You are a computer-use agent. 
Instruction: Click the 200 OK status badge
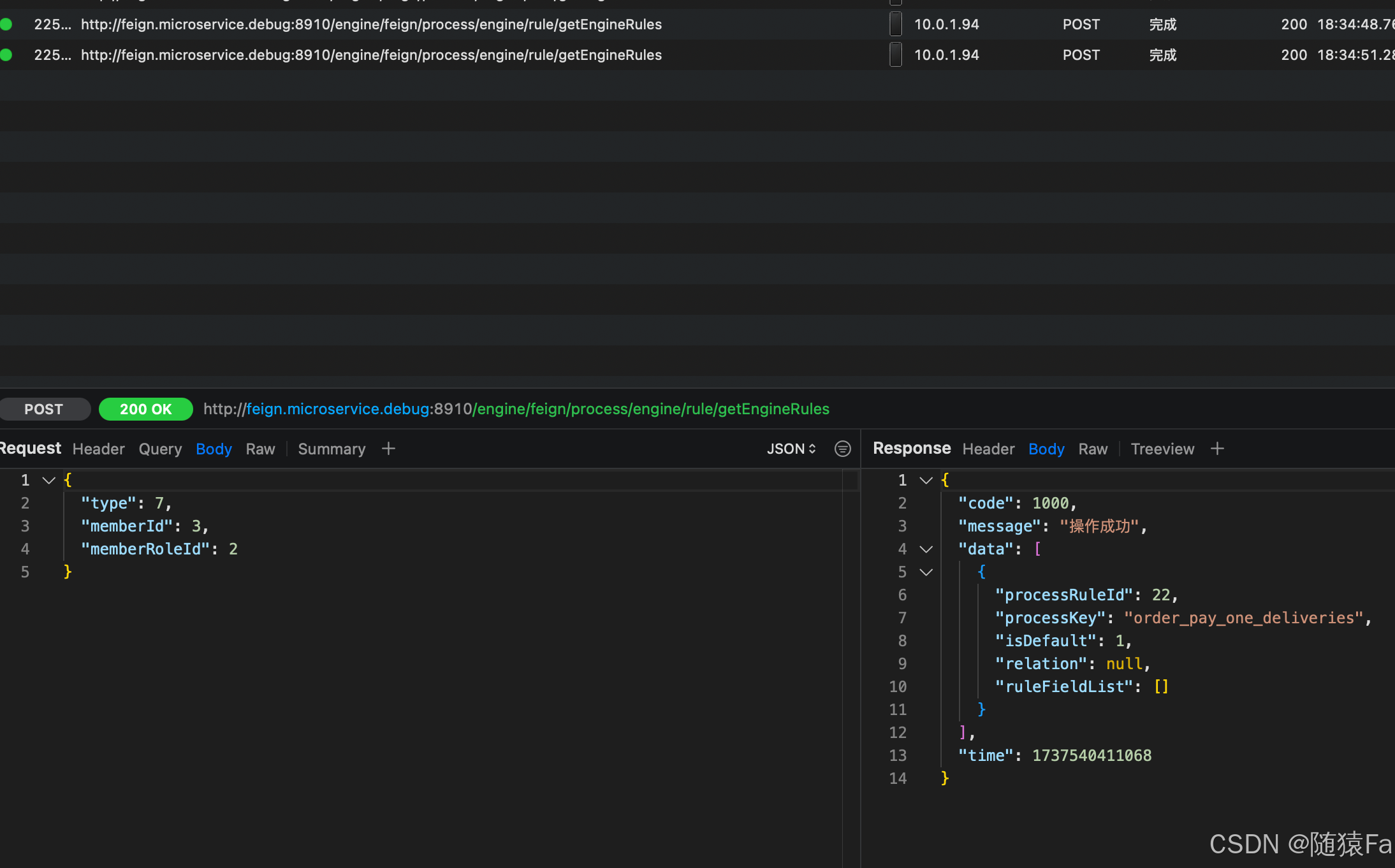(x=145, y=409)
